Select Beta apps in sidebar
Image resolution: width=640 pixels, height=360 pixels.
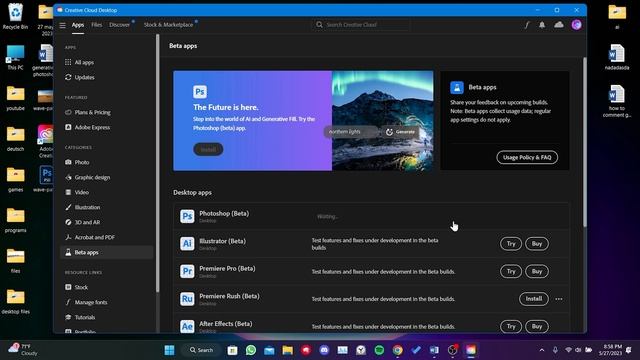(x=106, y=252)
